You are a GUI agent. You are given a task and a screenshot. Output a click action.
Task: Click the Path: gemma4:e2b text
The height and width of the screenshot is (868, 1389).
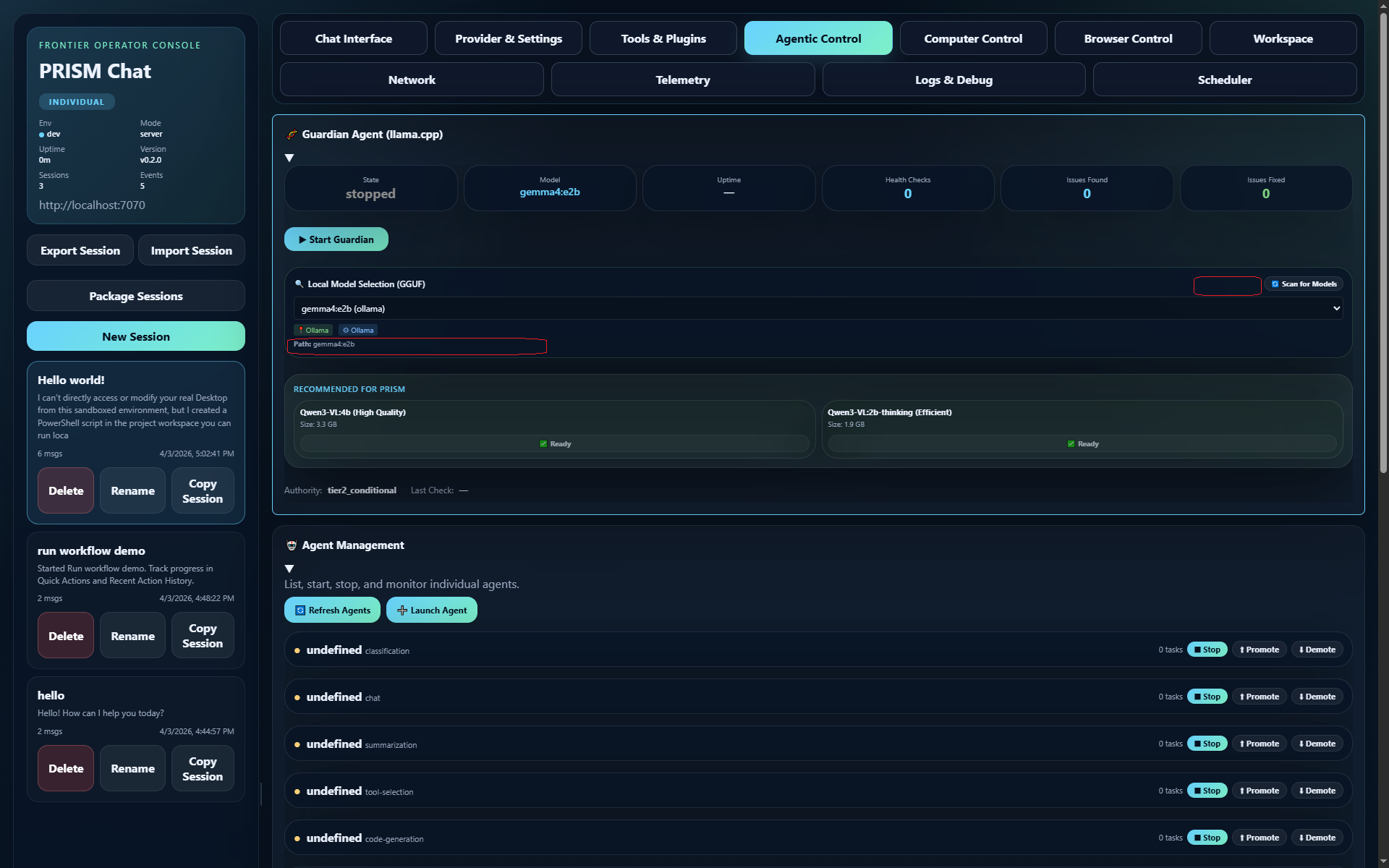[x=324, y=344]
